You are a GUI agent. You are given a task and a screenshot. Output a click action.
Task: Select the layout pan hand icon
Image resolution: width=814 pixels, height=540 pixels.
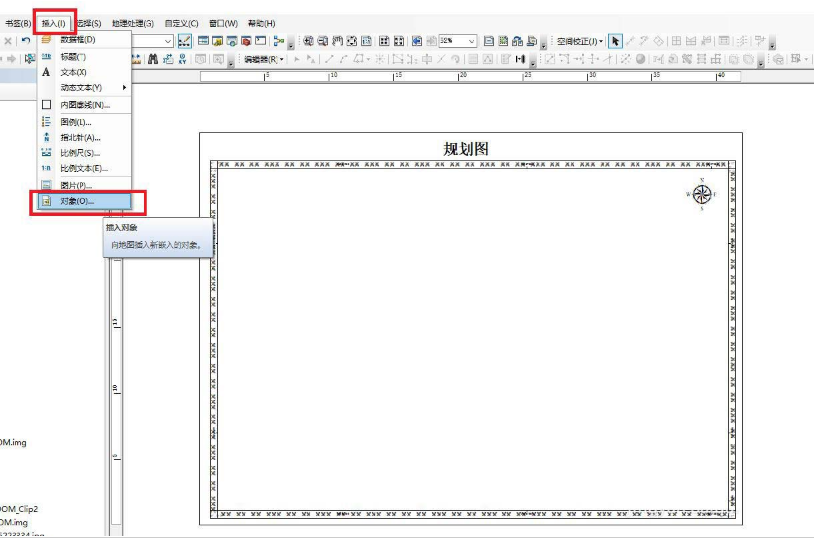click(x=337, y=41)
